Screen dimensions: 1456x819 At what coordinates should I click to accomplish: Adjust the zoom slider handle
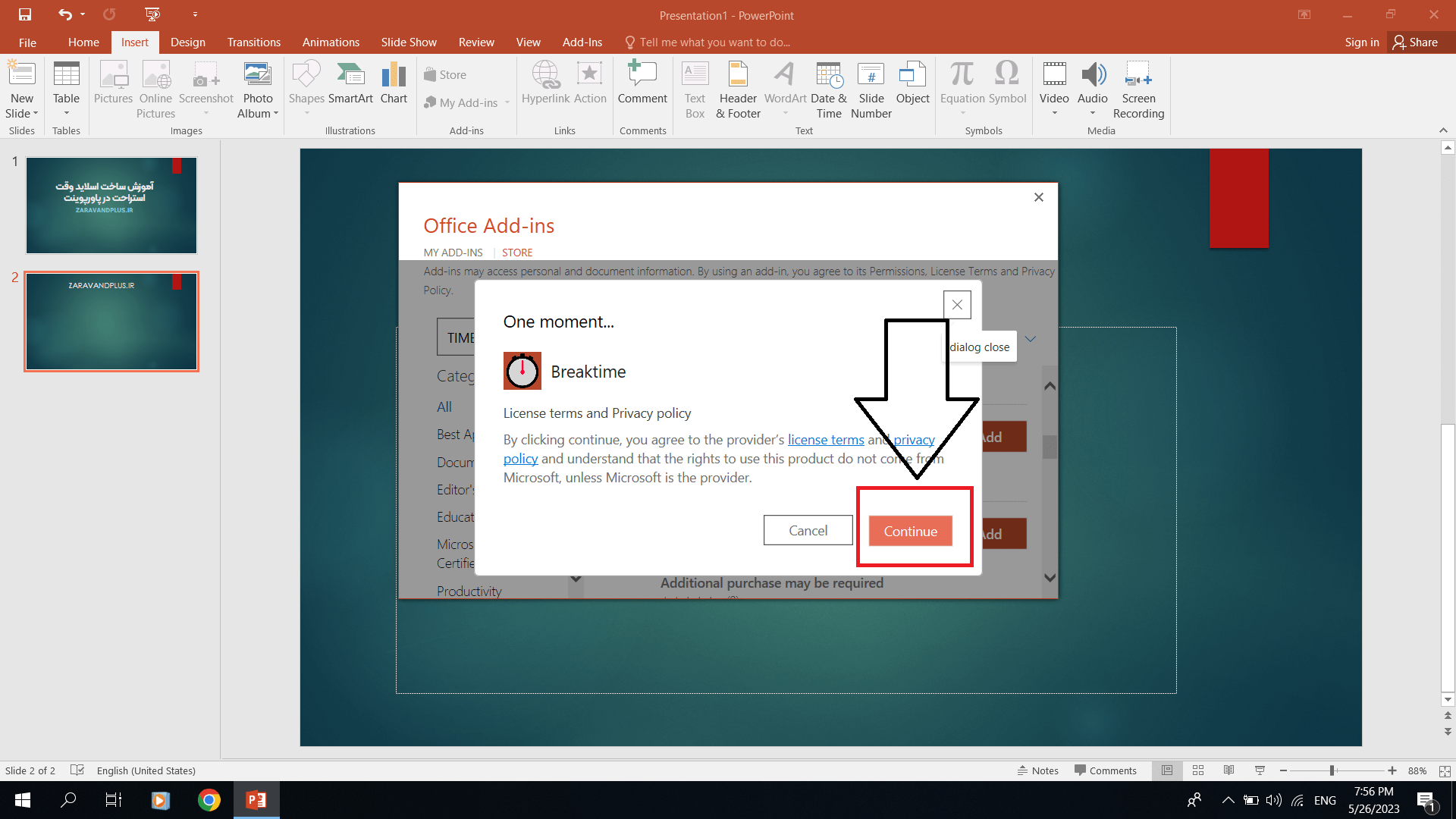(x=1332, y=770)
